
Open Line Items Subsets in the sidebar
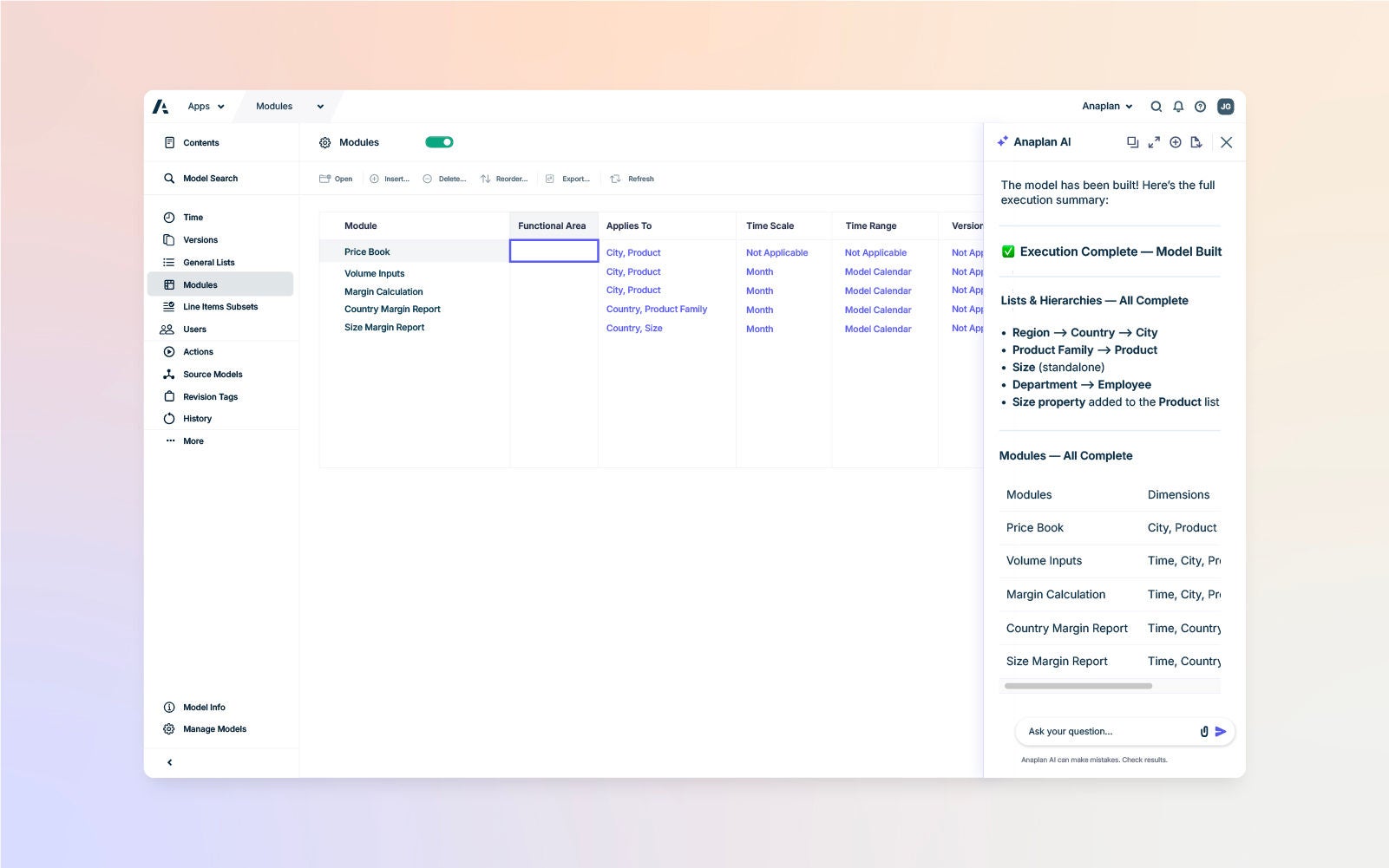(221, 307)
